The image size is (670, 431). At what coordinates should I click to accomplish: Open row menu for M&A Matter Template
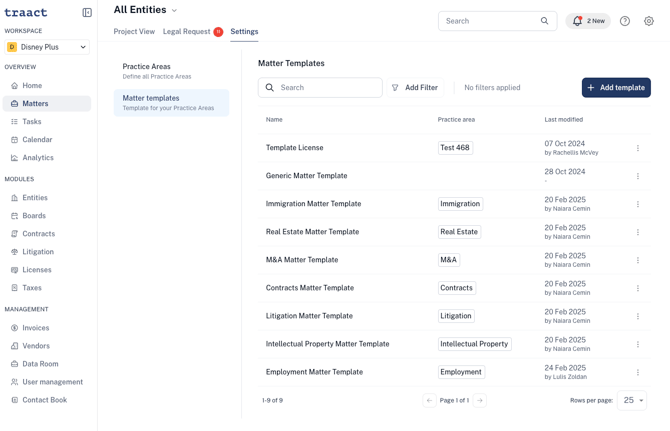638,260
